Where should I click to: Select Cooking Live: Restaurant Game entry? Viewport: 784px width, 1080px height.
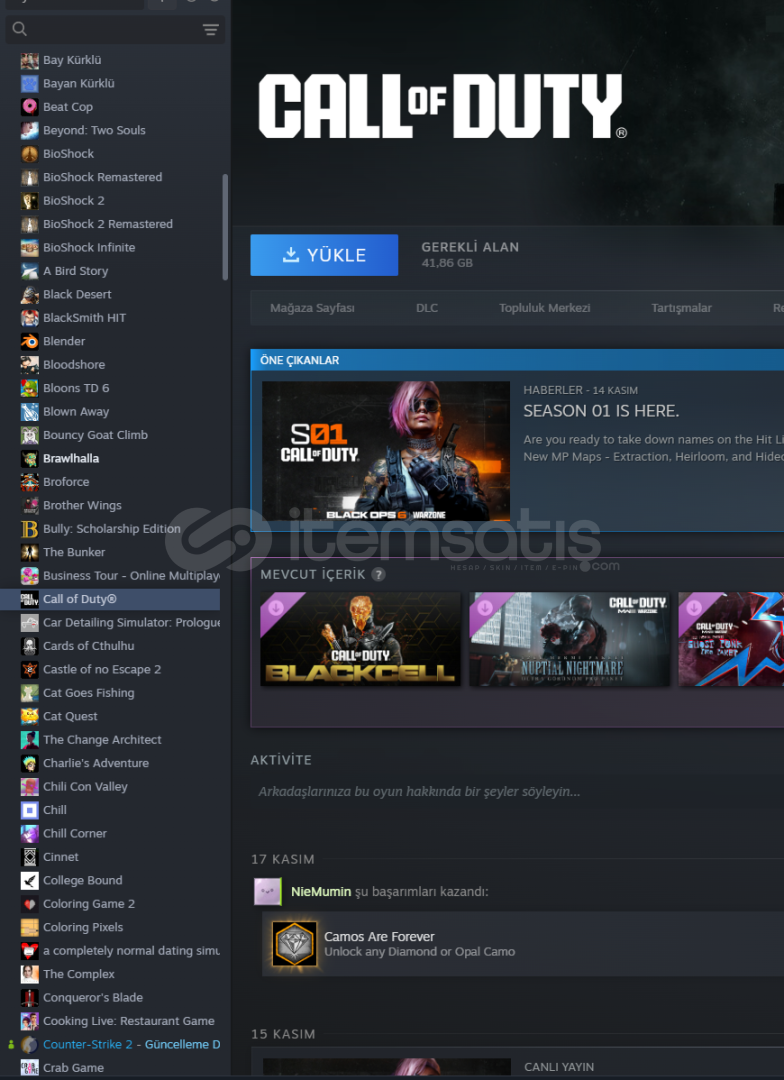(x=129, y=1021)
